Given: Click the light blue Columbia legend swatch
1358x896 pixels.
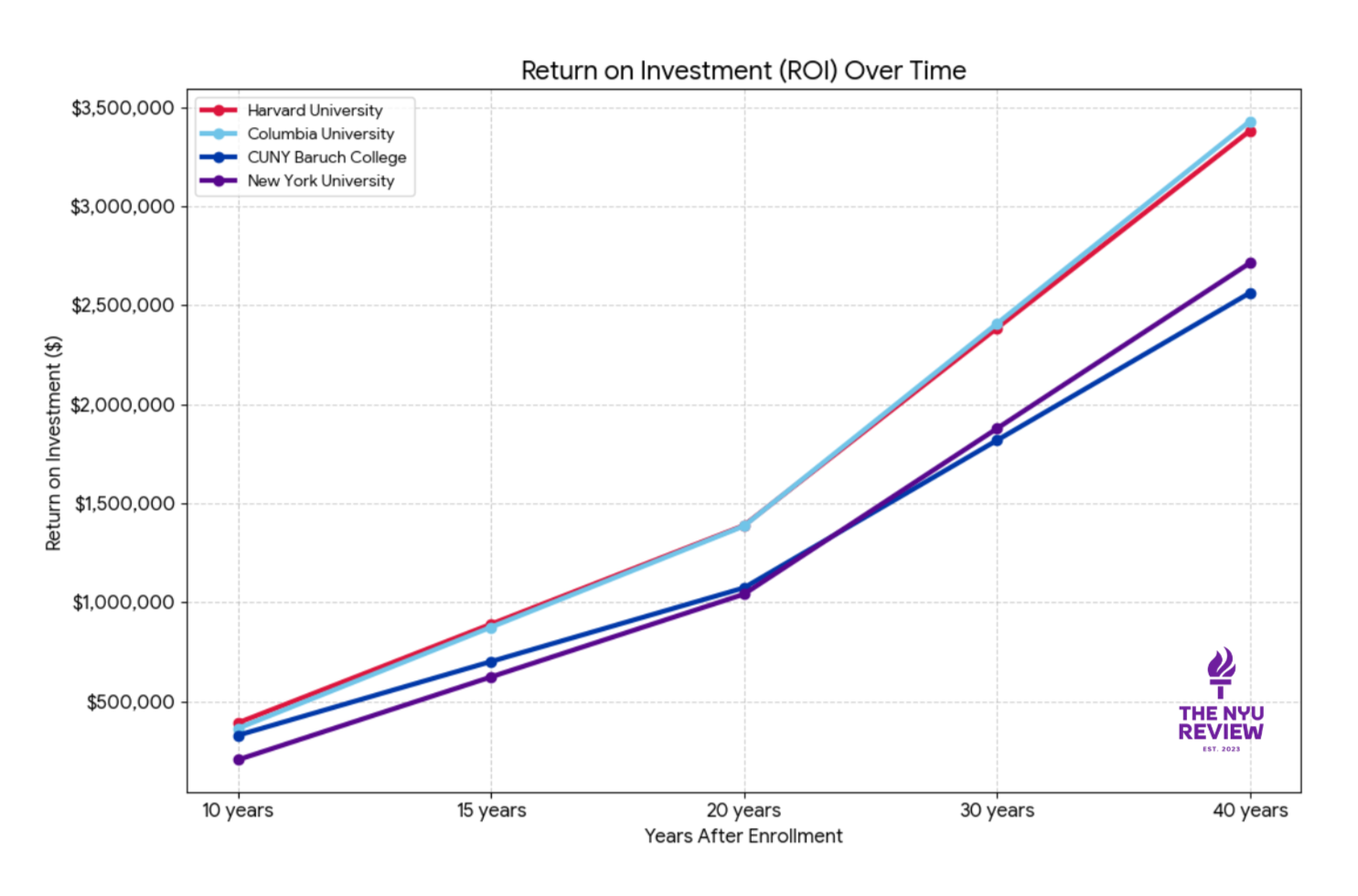Looking at the screenshot, I should pyautogui.click(x=219, y=133).
